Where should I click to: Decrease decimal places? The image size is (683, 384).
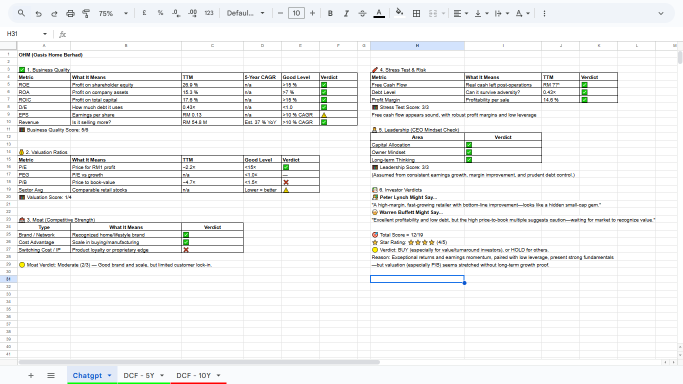176,13
